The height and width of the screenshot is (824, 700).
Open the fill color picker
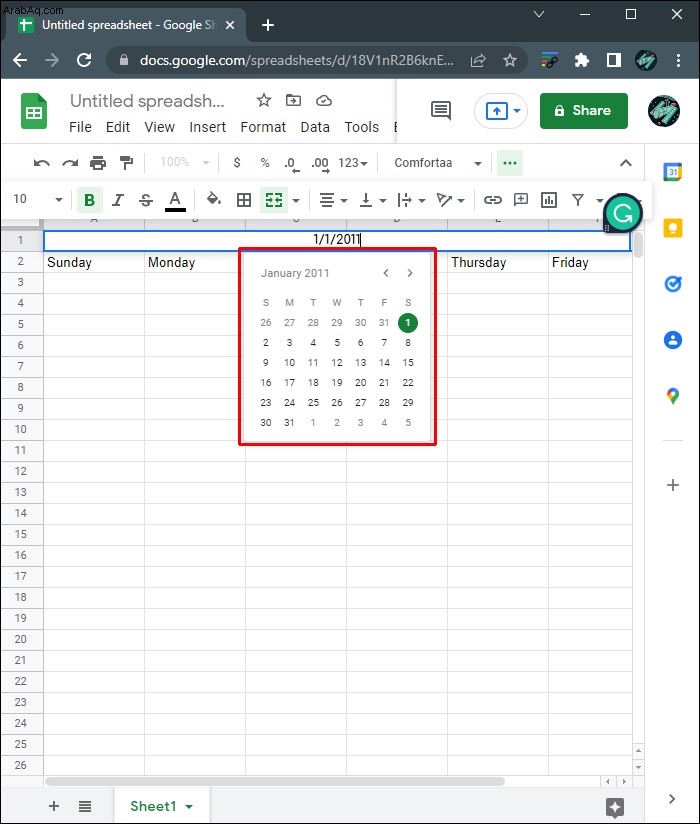(x=213, y=199)
